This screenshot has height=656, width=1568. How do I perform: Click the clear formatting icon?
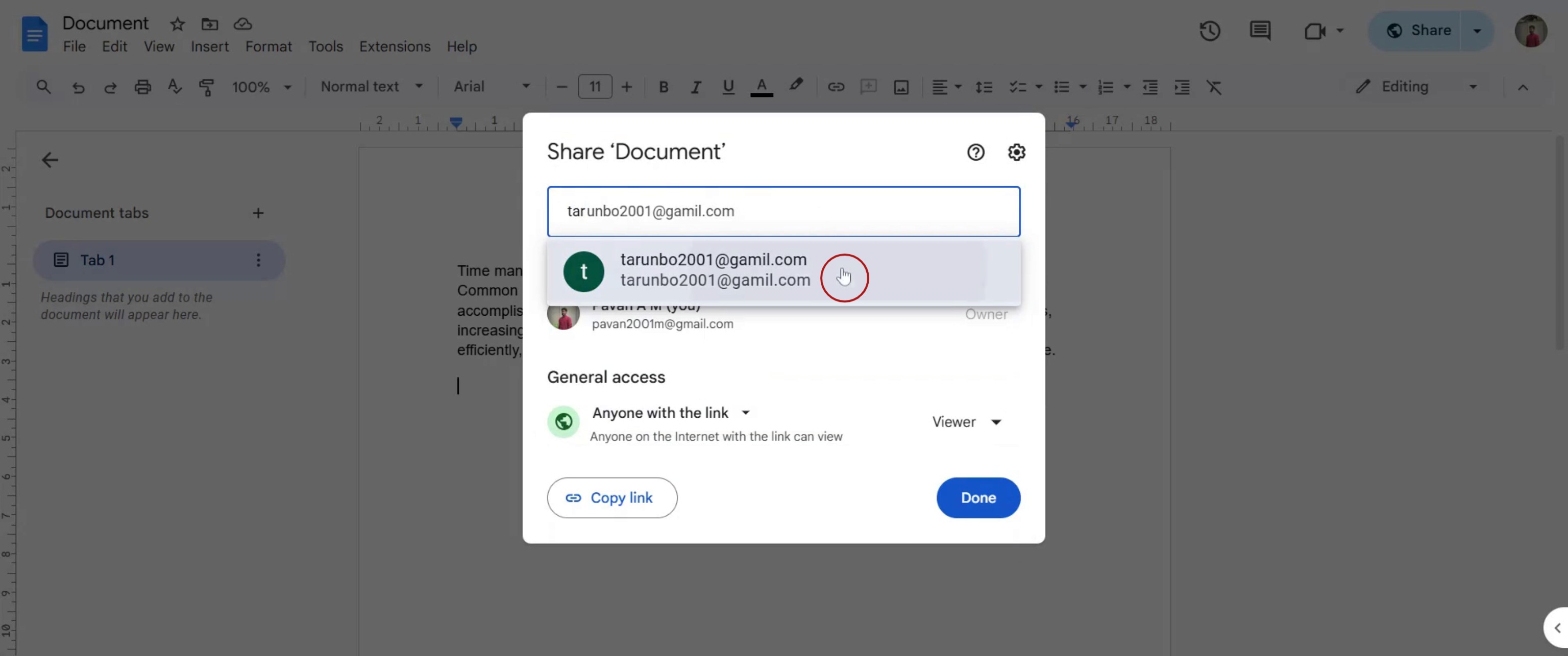(x=1214, y=87)
